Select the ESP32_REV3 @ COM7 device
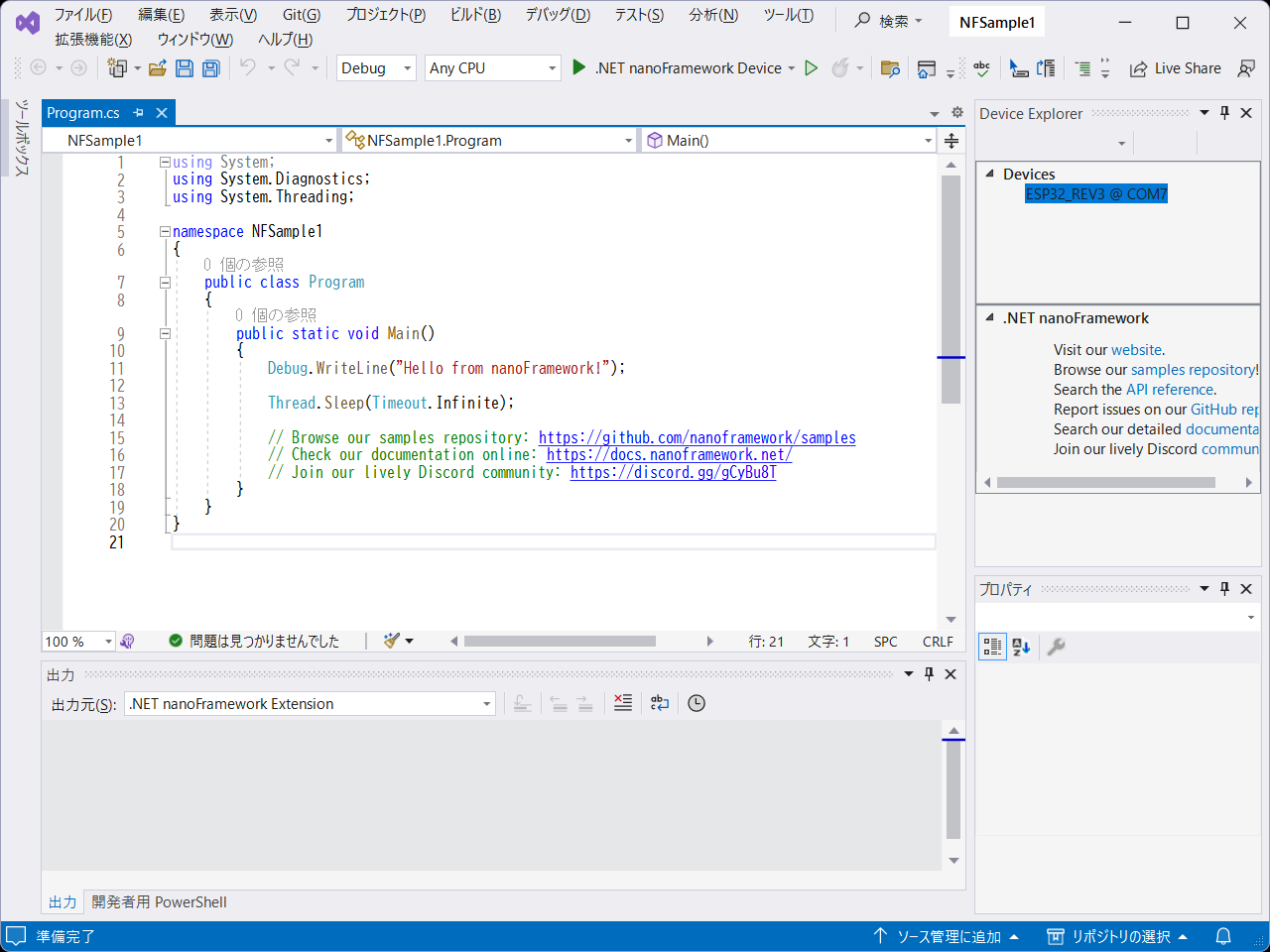The width and height of the screenshot is (1270, 952). coord(1096,194)
